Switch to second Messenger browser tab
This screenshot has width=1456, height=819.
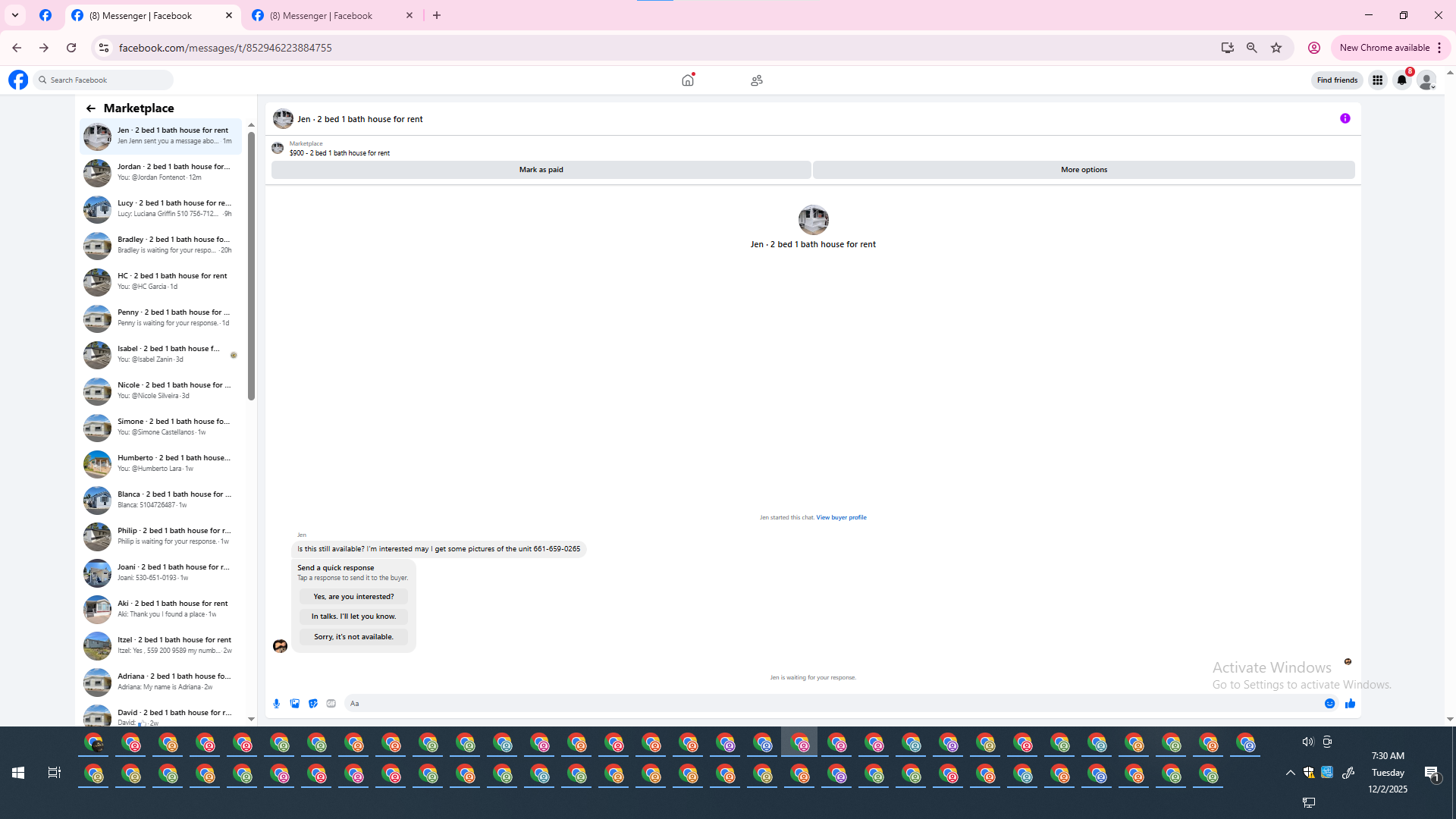322,15
